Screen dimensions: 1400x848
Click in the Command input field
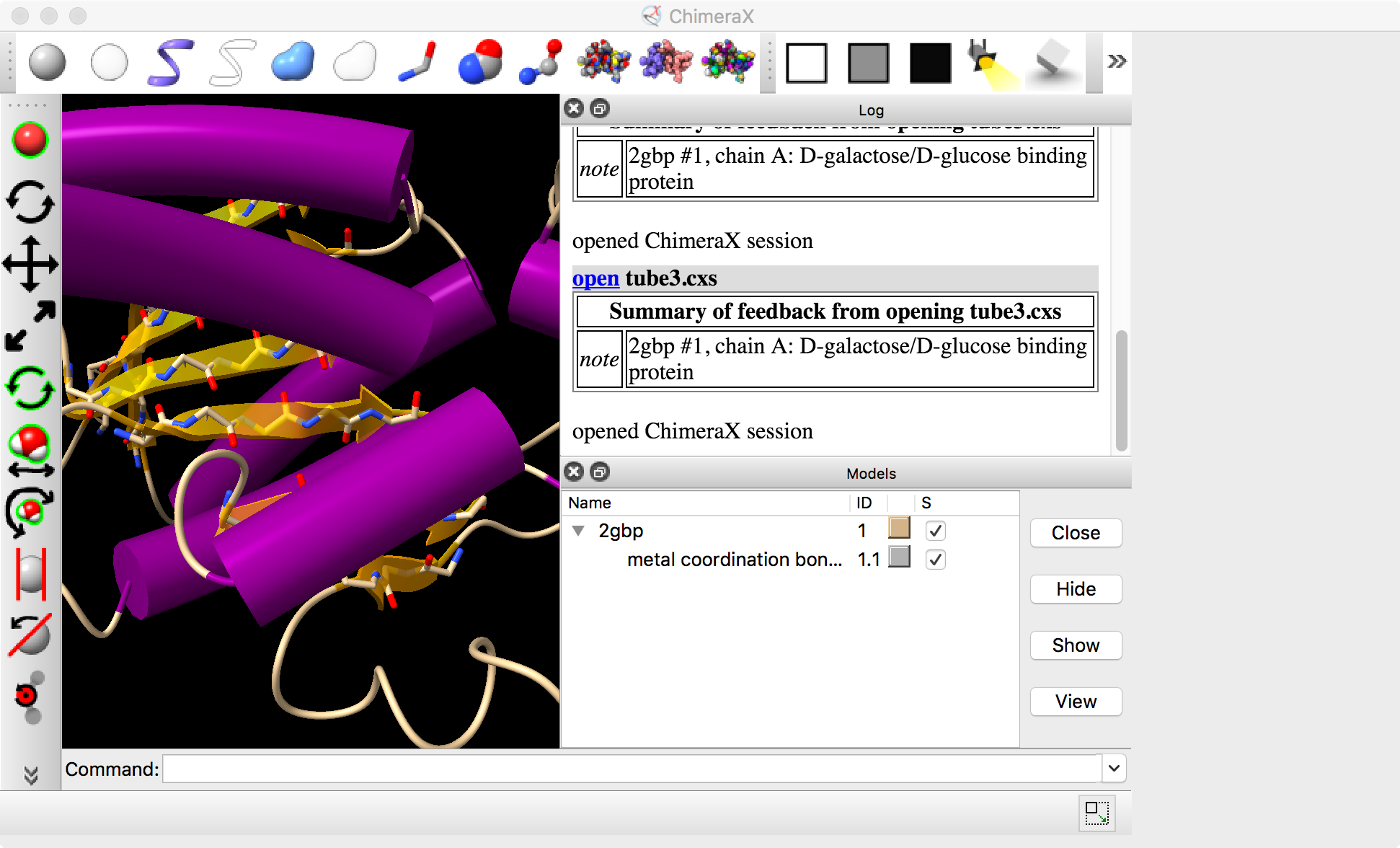point(631,769)
